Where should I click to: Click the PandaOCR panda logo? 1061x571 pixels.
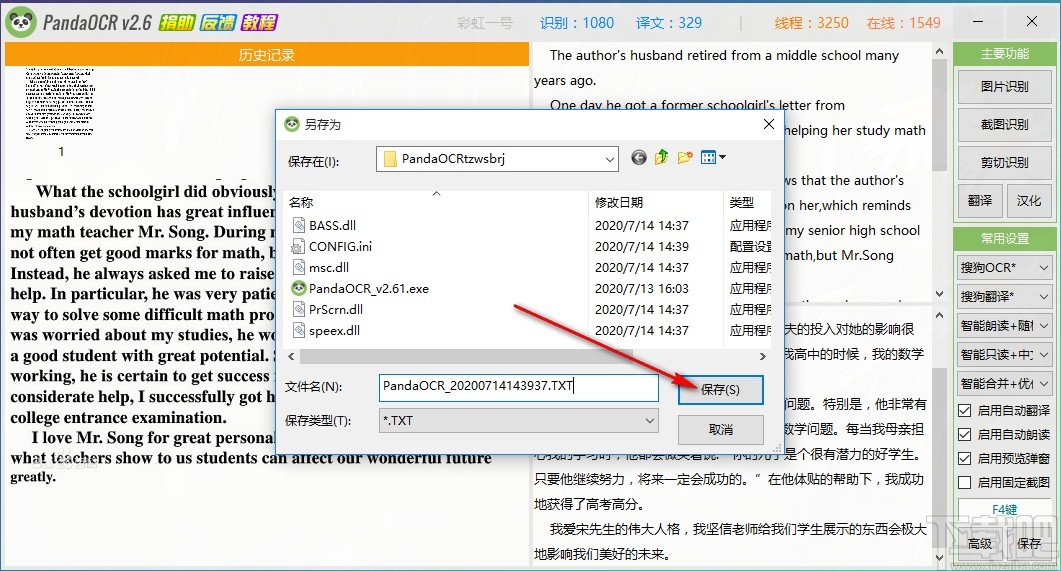coord(20,23)
